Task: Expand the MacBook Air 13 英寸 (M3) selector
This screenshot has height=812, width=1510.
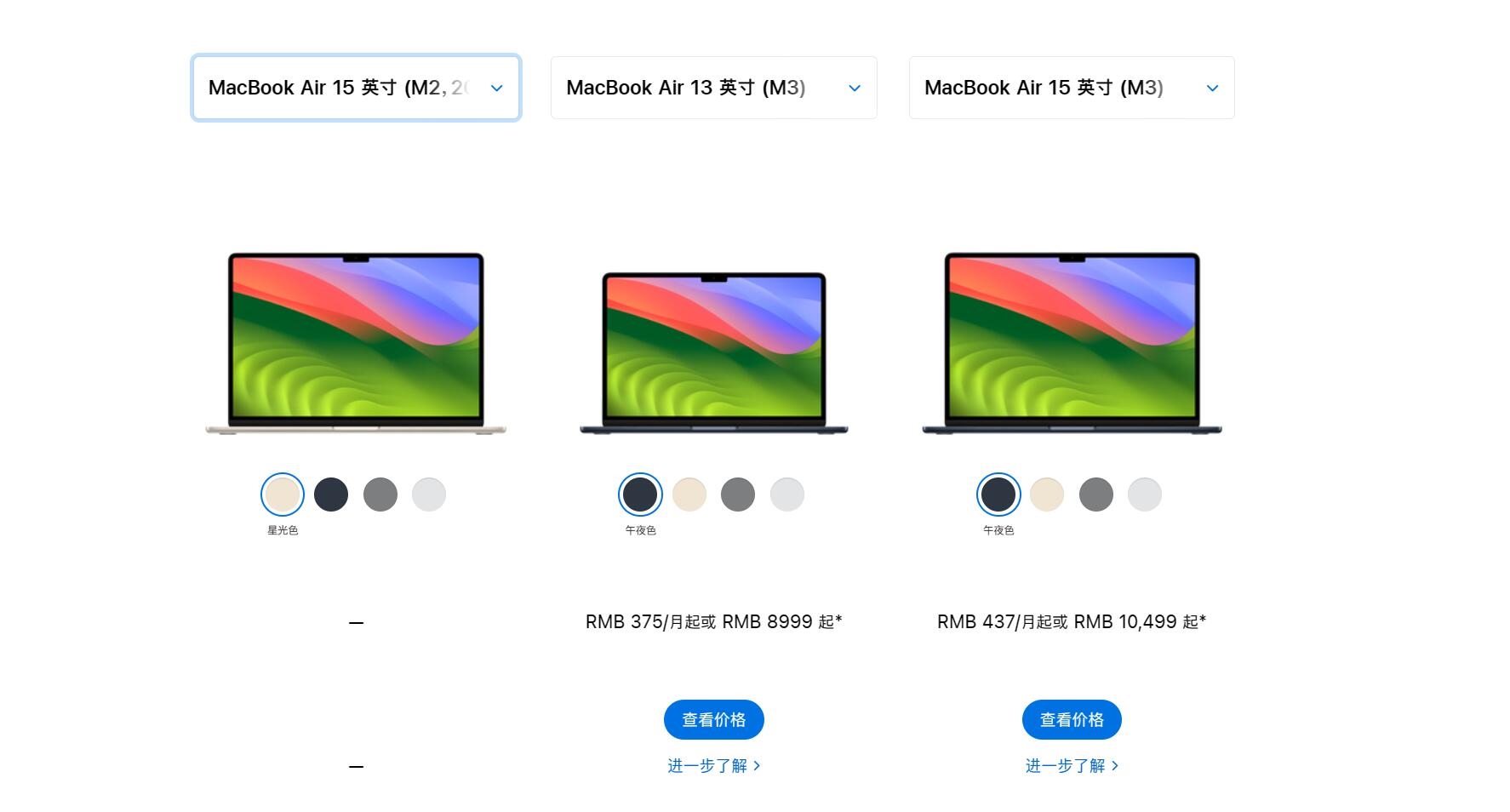Action: click(713, 88)
